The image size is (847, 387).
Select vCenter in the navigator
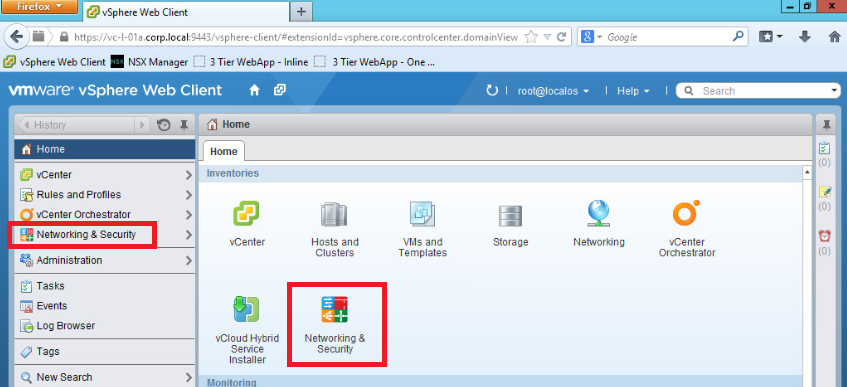click(105, 175)
